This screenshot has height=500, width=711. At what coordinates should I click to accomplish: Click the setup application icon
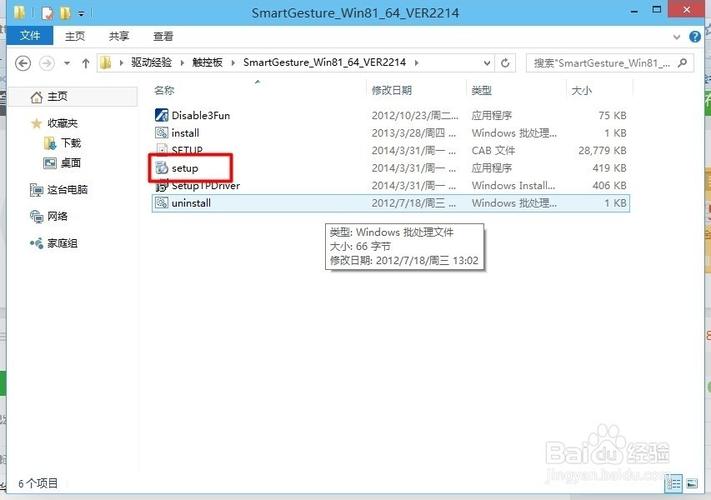pyautogui.click(x=161, y=168)
